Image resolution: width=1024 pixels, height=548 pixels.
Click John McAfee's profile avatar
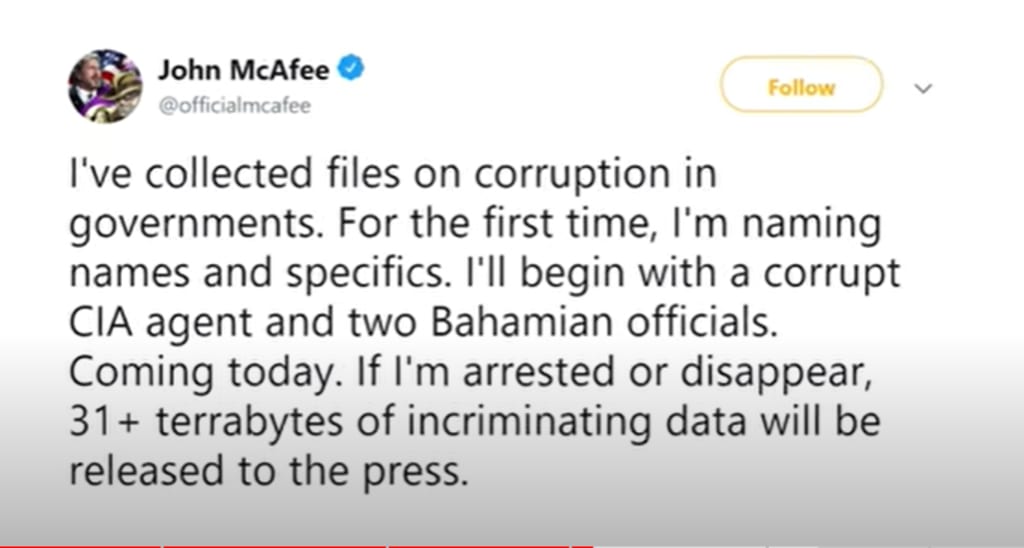pos(104,85)
